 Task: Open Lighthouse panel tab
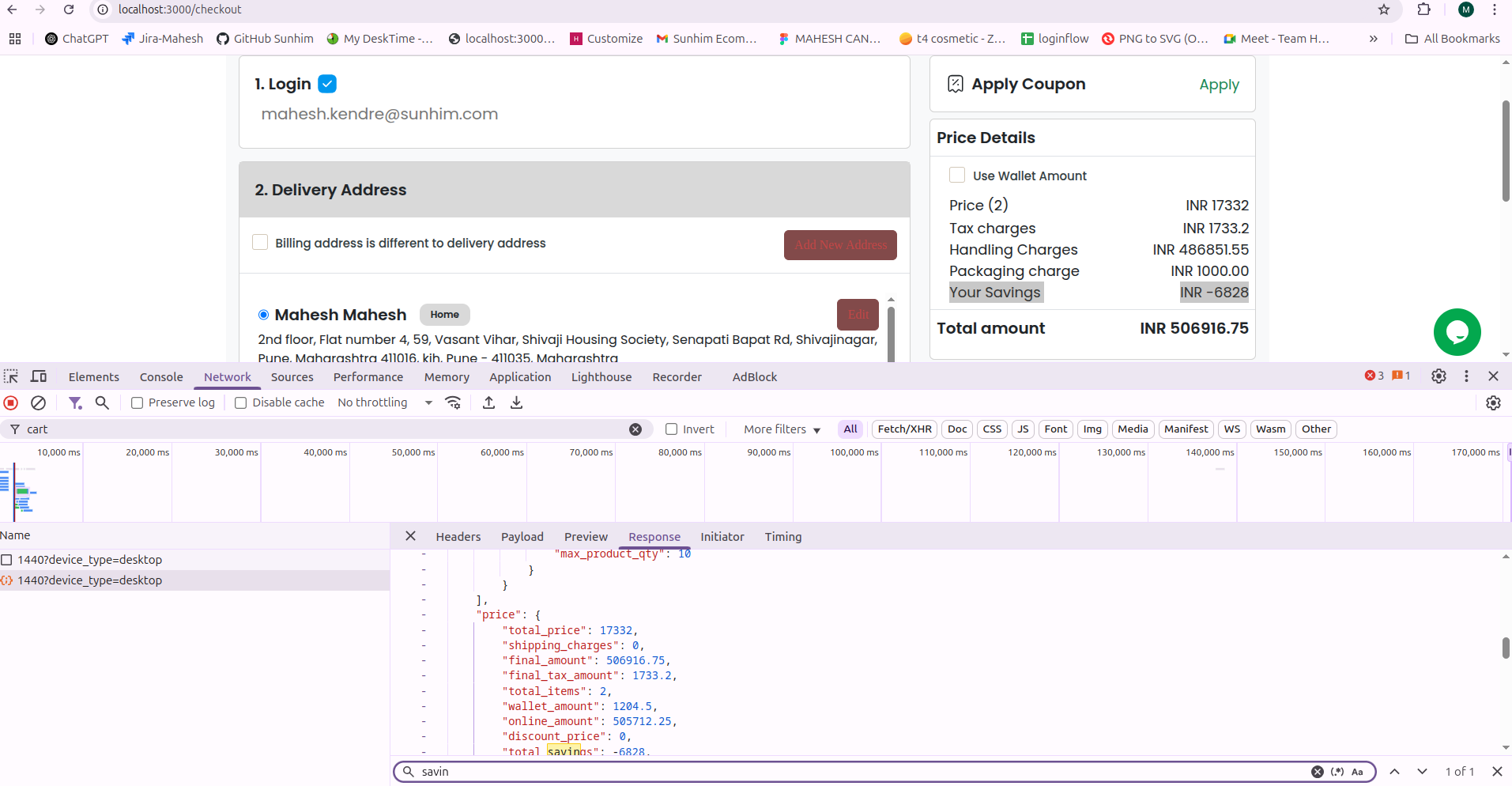(x=601, y=377)
